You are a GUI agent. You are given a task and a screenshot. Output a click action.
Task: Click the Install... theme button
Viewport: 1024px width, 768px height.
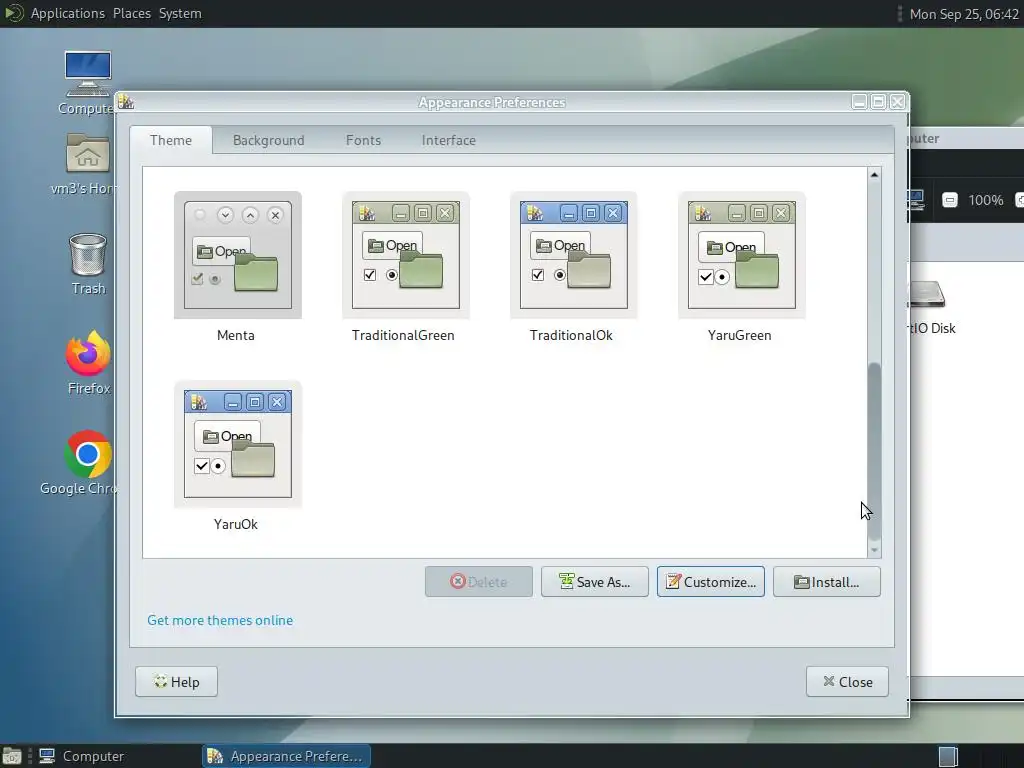(827, 582)
